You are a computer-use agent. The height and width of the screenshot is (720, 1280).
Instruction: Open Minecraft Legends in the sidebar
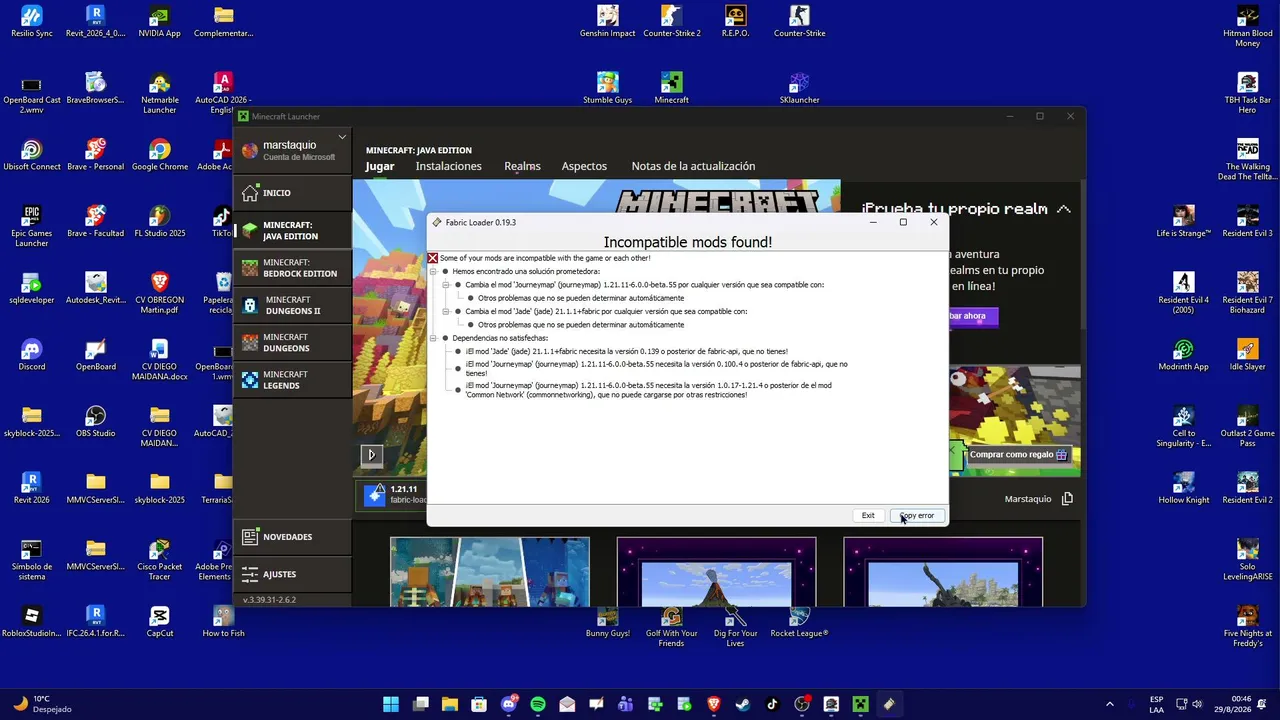pos(292,380)
